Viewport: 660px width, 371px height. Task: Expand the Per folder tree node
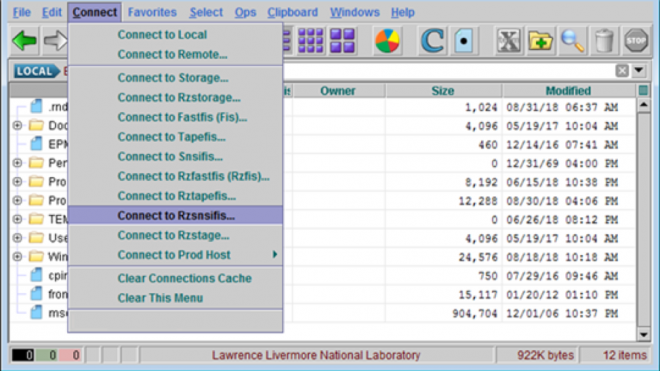point(17,163)
